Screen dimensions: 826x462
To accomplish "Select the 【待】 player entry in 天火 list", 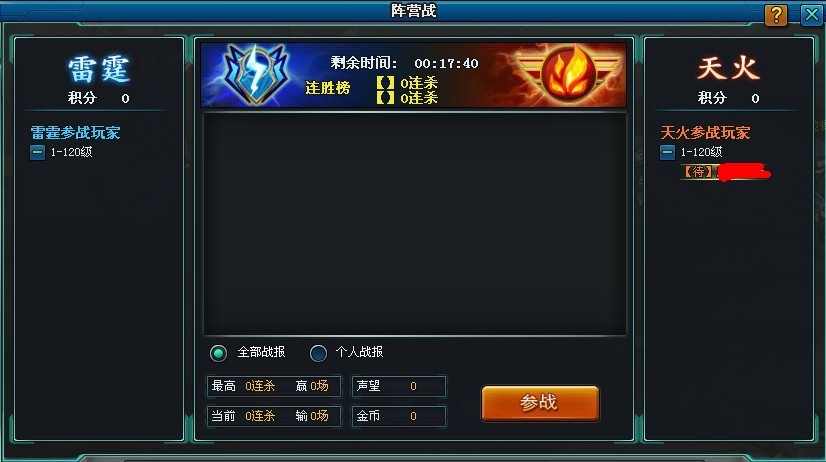I will (725, 172).
